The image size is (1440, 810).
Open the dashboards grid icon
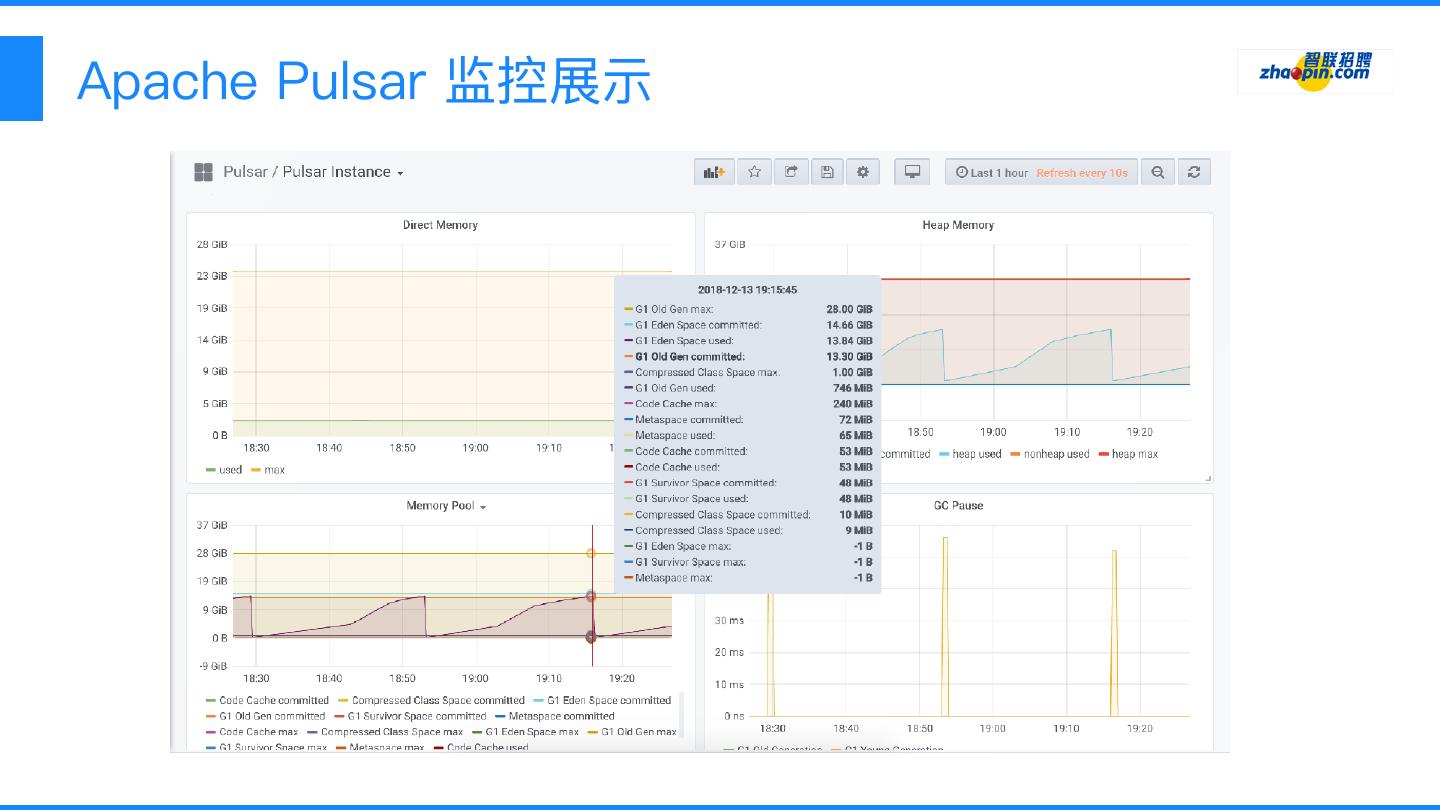click(203, 172)
